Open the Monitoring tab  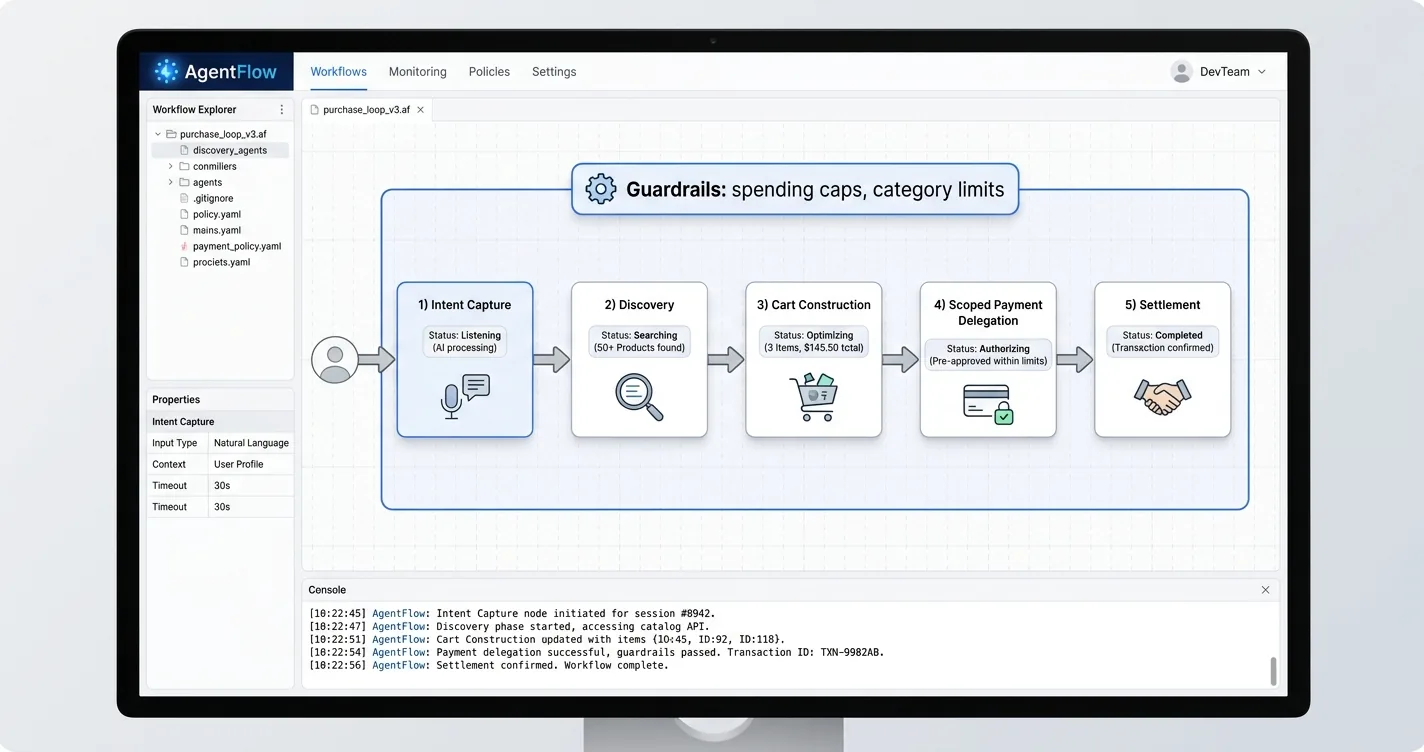click(x=418, y=72)
